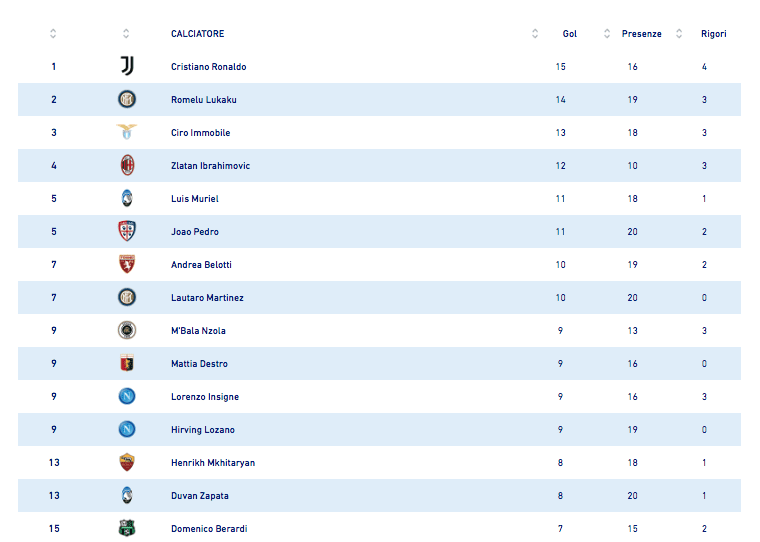Click the AC Milan crest beside Zlatan Ibrahimovic
The width and height of the screenshot is (760, 542).
coord(126,165)
